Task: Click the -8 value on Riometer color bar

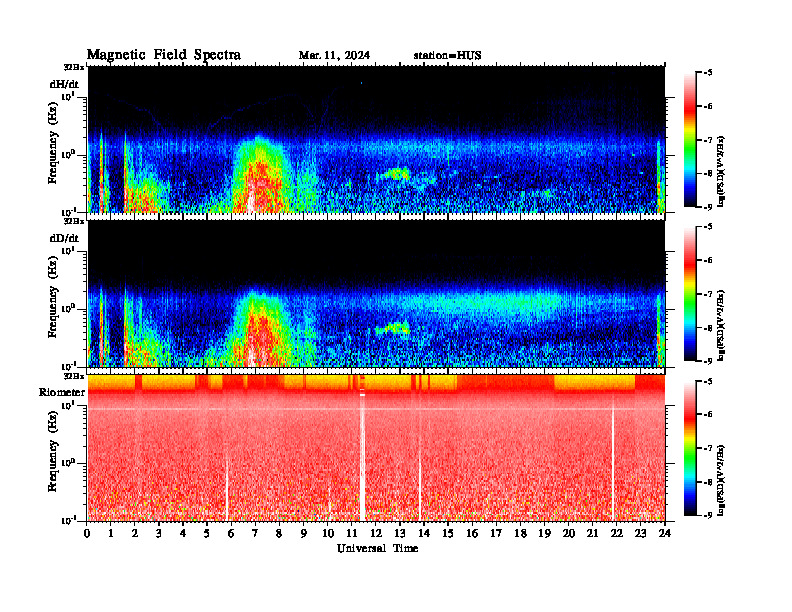Action: coord(708,482)
